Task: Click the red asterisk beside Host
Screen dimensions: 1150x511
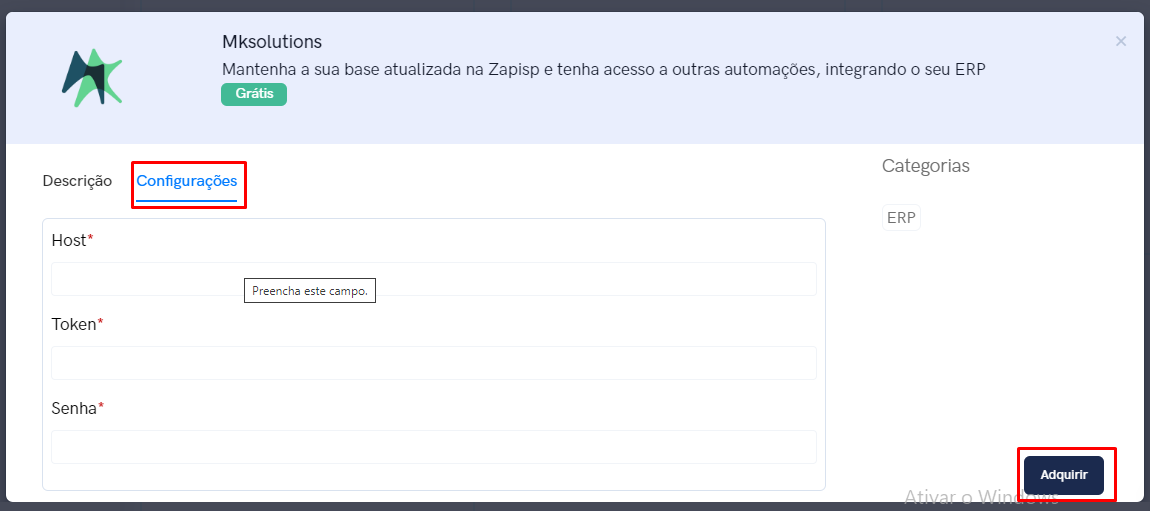Action: [91, 239]
